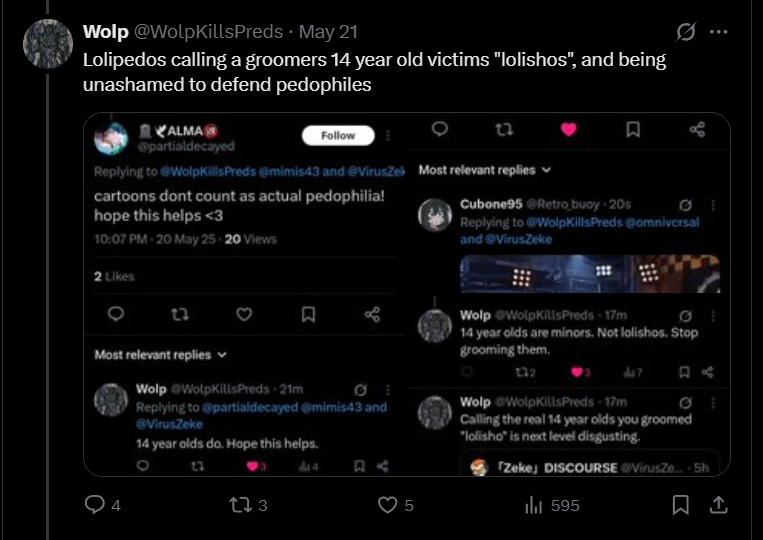View analytics showing 595 views
Screen dimensions: 763x540
[x=534, y=505]
